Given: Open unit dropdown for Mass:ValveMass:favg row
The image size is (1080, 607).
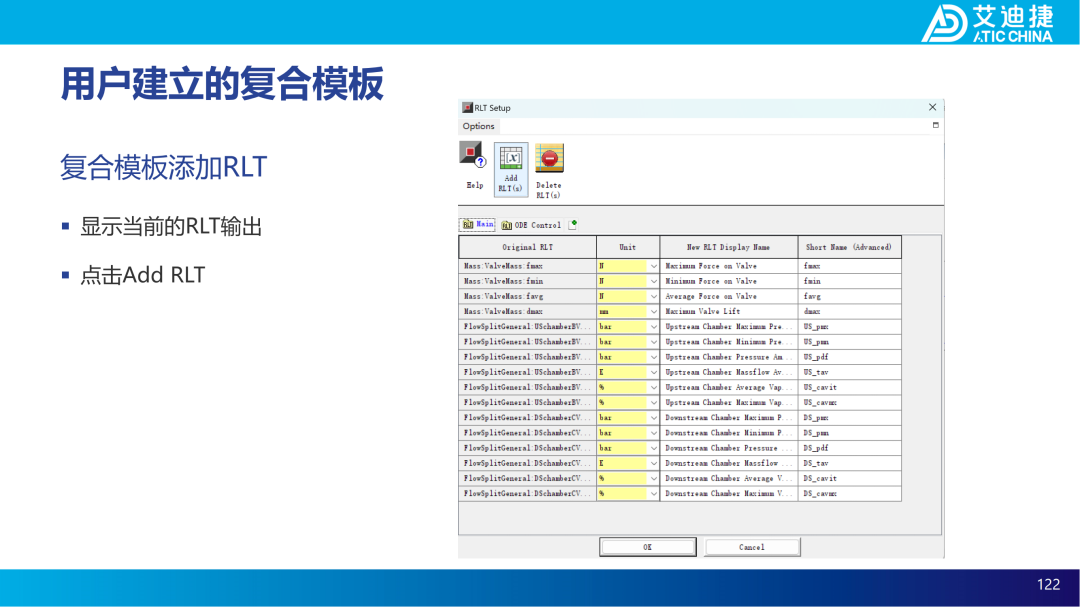Looking at the screenshot, I should coord(653,296).
